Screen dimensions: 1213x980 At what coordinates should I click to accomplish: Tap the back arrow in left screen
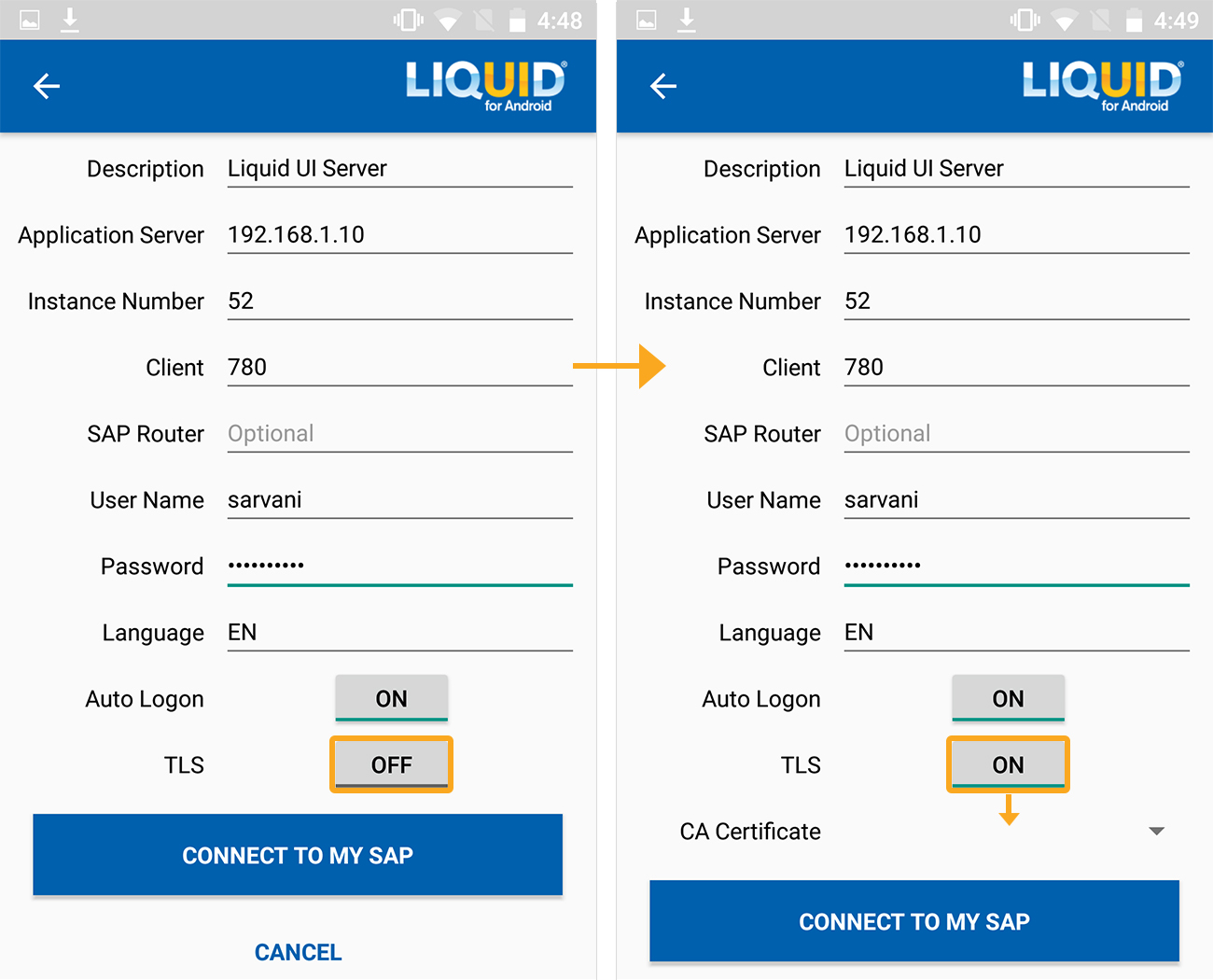pyautogui.click(x=47, y=87)
